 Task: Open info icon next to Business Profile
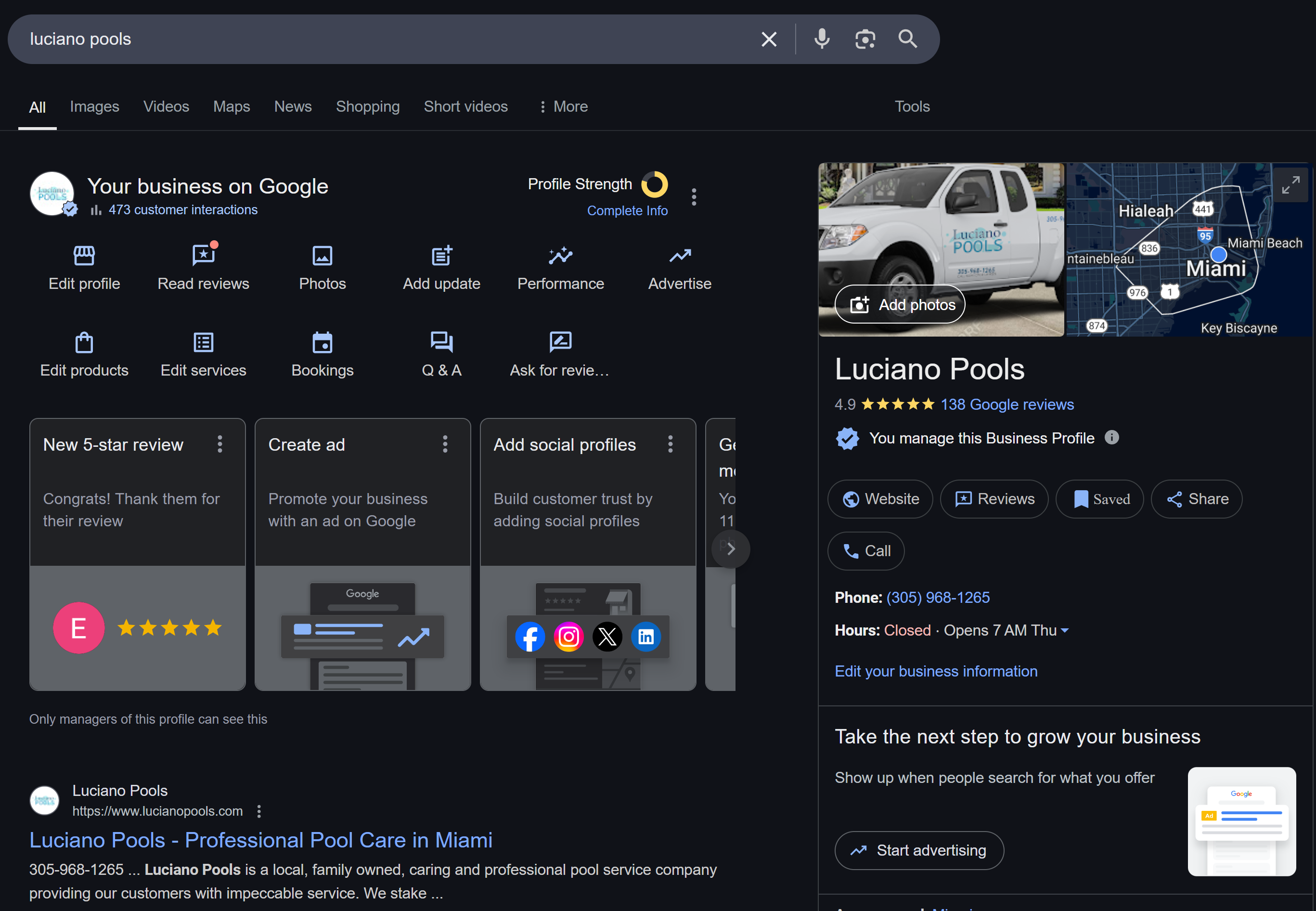coord(1112,437)
